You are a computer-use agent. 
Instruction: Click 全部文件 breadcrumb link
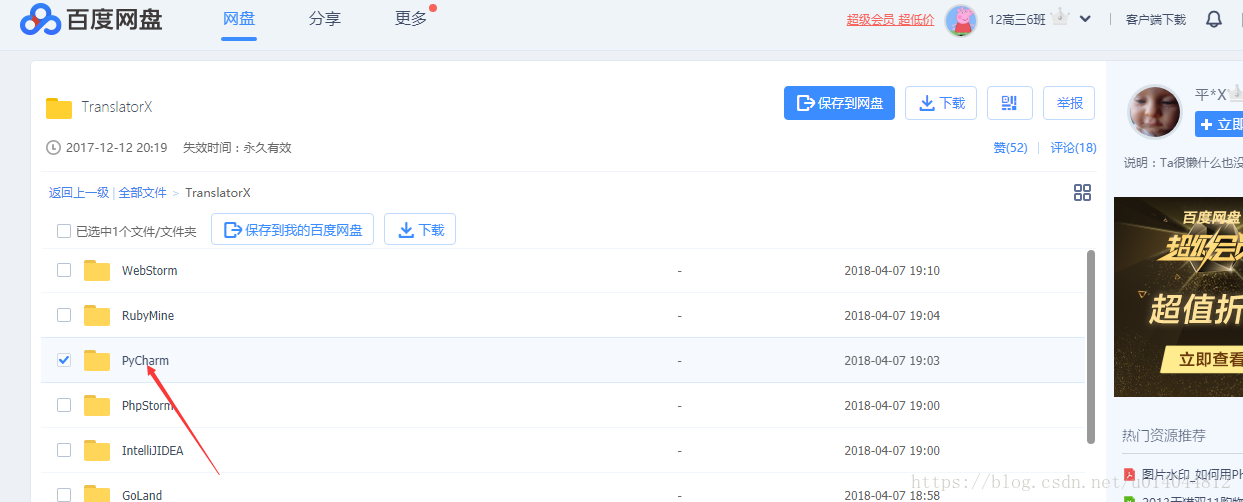[143, 192]
